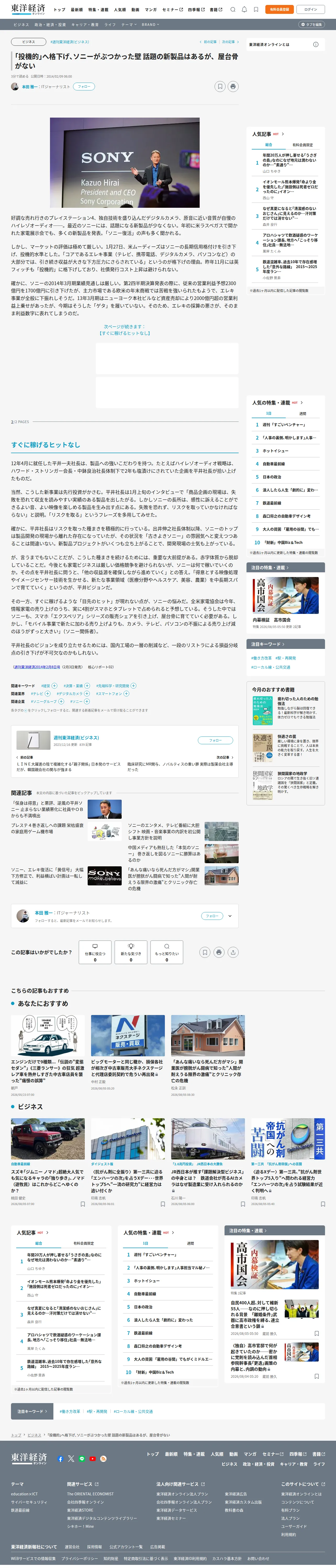Open 動画 in the top header menu
336x1568 pixels.
pos(135,10)
